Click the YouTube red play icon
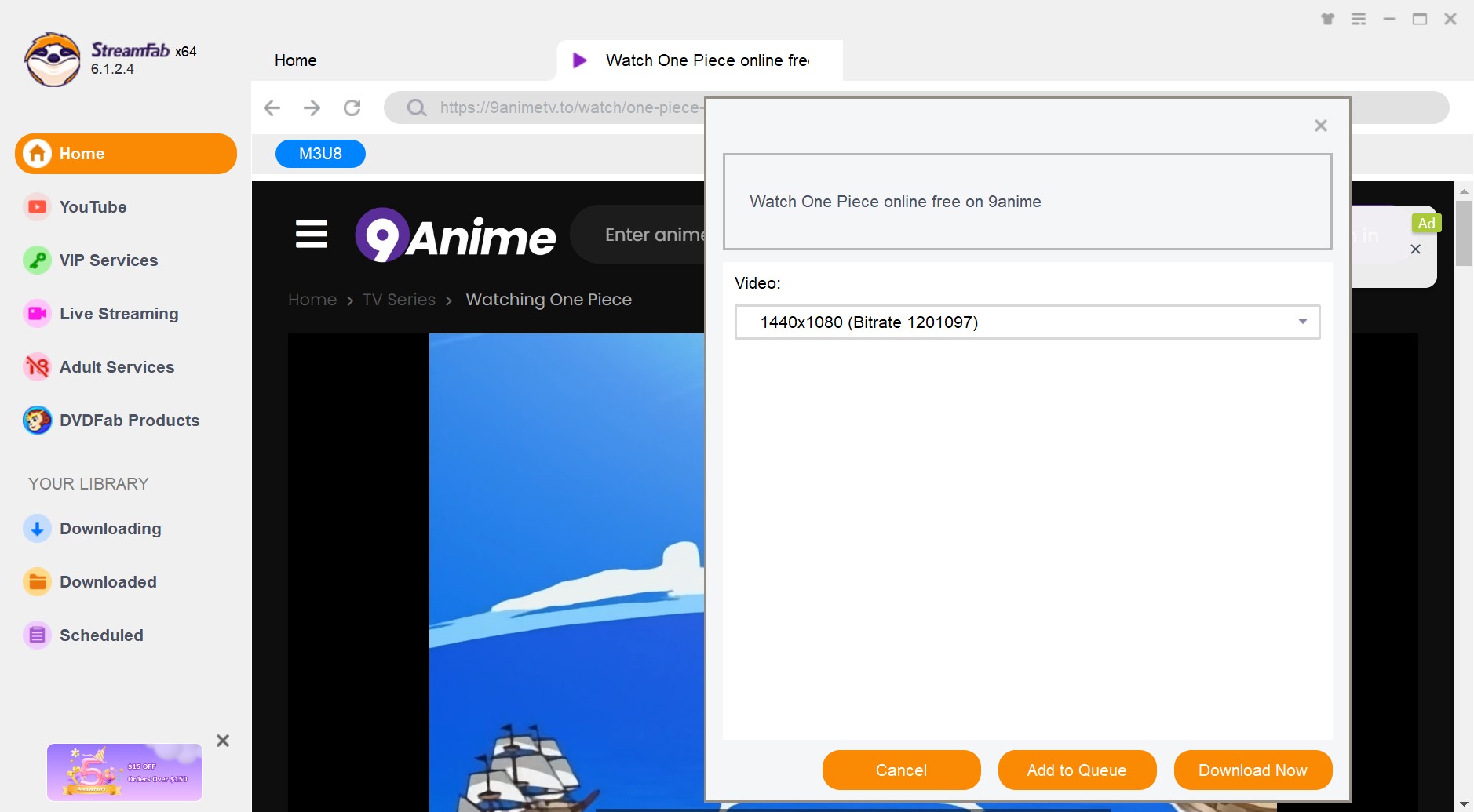Viewport: 1474px width, 812px height. pos(37,207)
